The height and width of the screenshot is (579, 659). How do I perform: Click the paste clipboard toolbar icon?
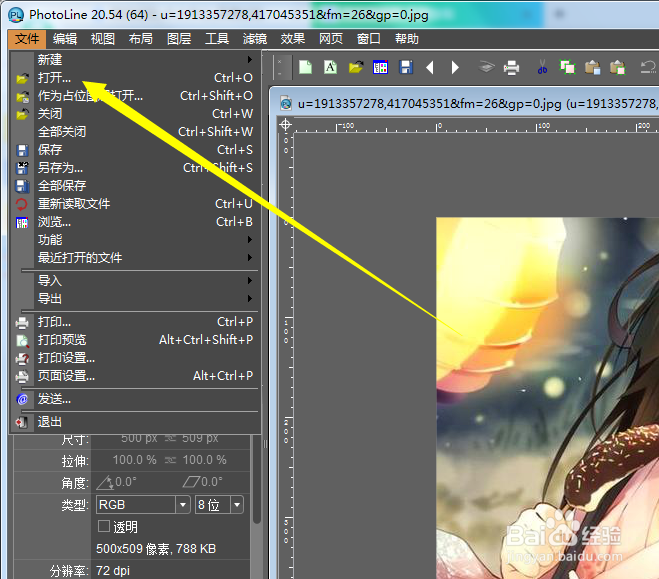[593, 67]
